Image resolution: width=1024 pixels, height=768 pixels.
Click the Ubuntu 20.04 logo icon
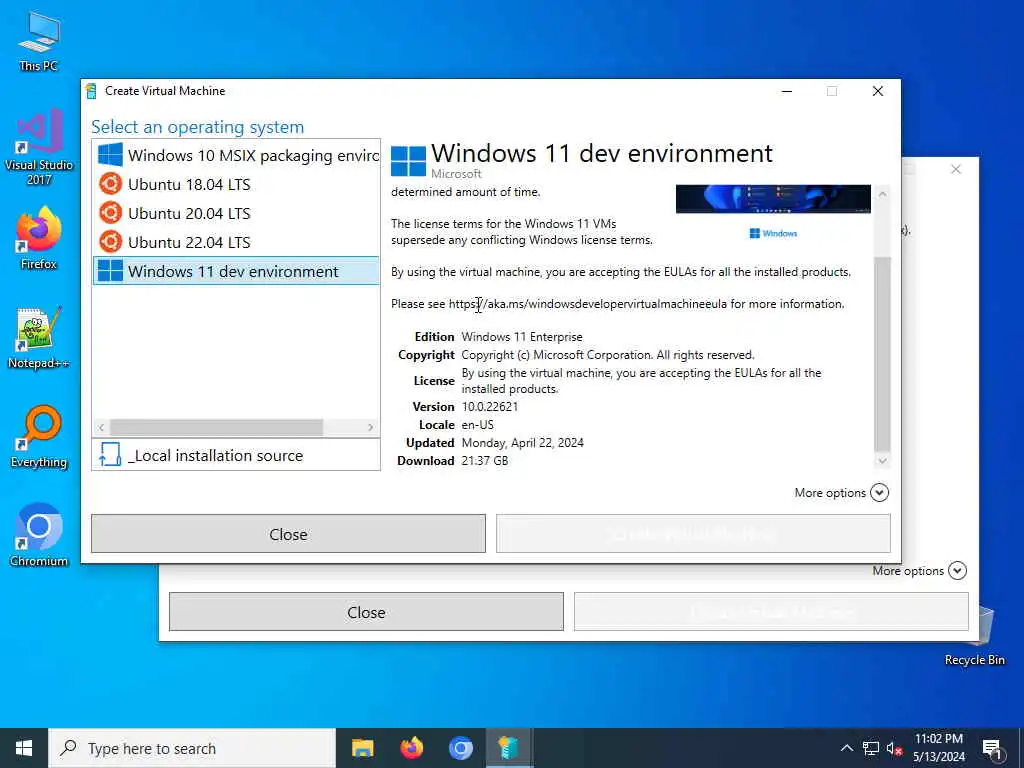[x=110, y=213]
